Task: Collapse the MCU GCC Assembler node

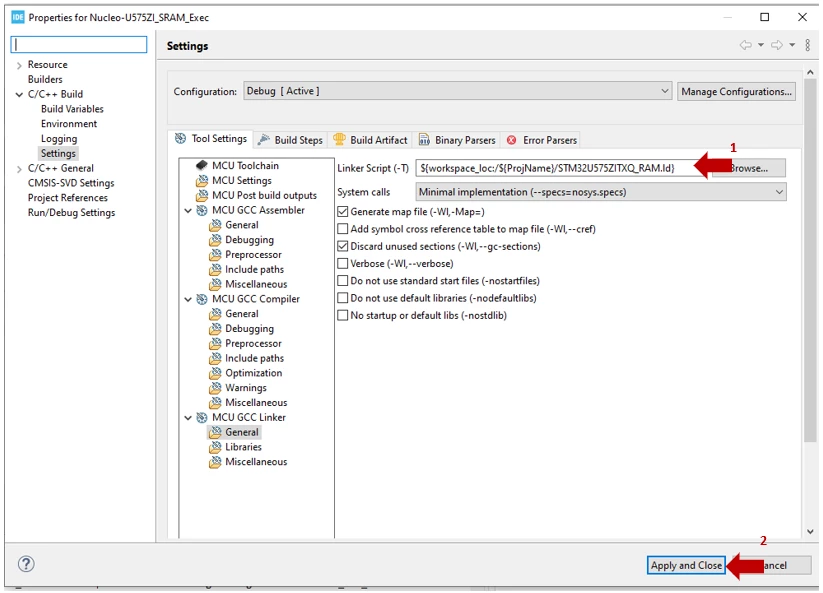Action: point(188,210)
